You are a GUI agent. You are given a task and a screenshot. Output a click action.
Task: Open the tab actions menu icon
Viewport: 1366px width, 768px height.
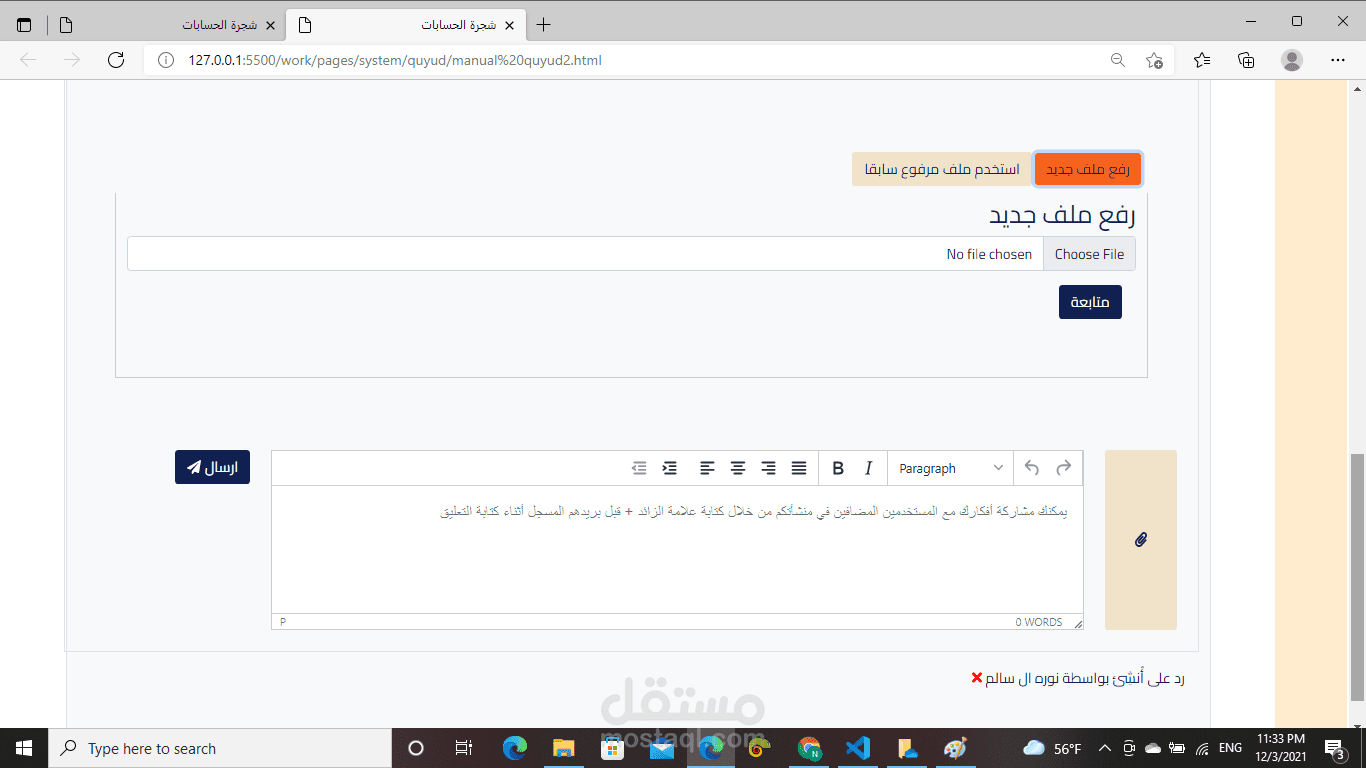[x=24, y=25]
